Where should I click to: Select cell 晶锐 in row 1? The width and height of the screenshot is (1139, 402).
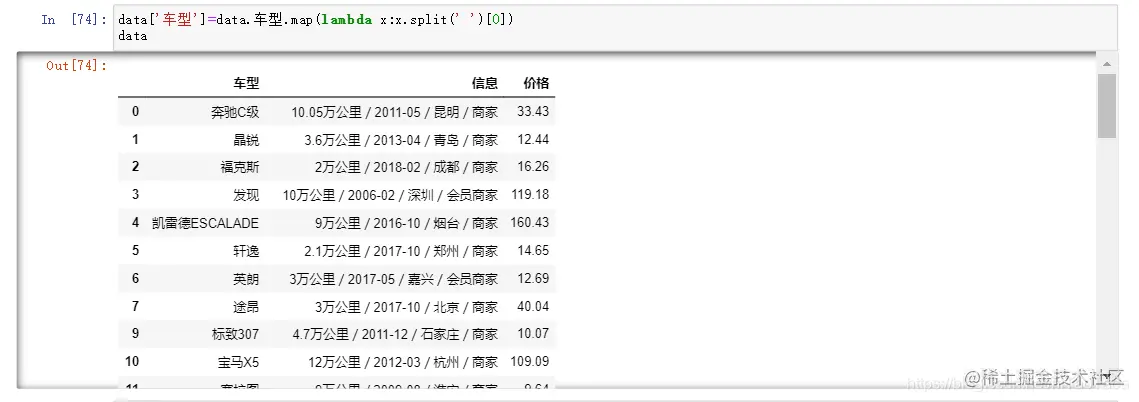(x=246, y=140)
